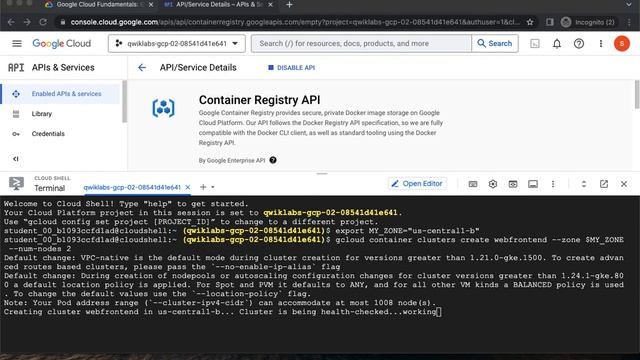Open the Cloud Shell three-dot more menu

coord(553,184)
